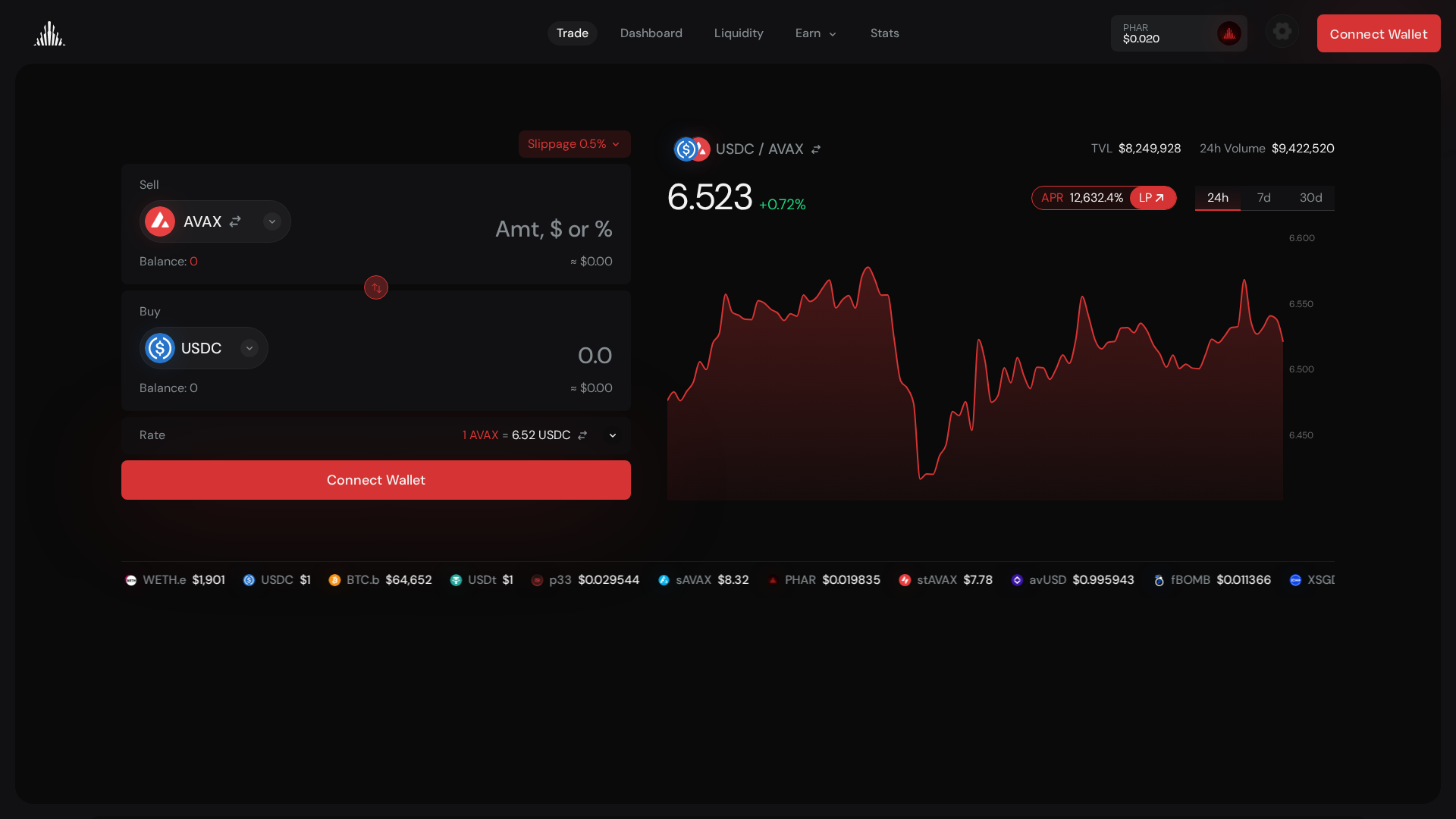Click the sell amount input field
This screenshot has width=1456, height=819.
(554, 229)
